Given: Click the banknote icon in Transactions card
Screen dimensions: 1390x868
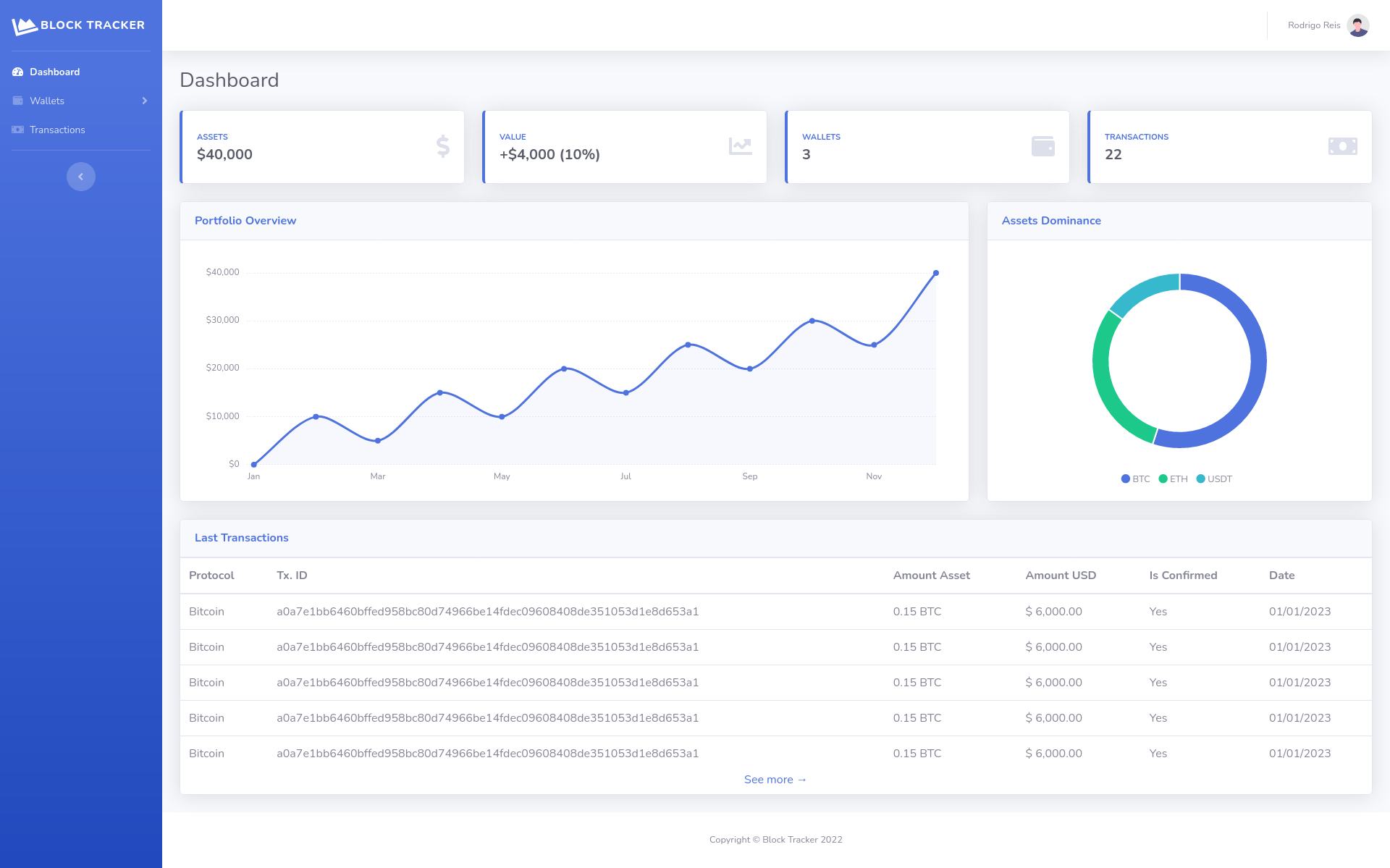Looking at the screenshot, I should coord(1342,146).
